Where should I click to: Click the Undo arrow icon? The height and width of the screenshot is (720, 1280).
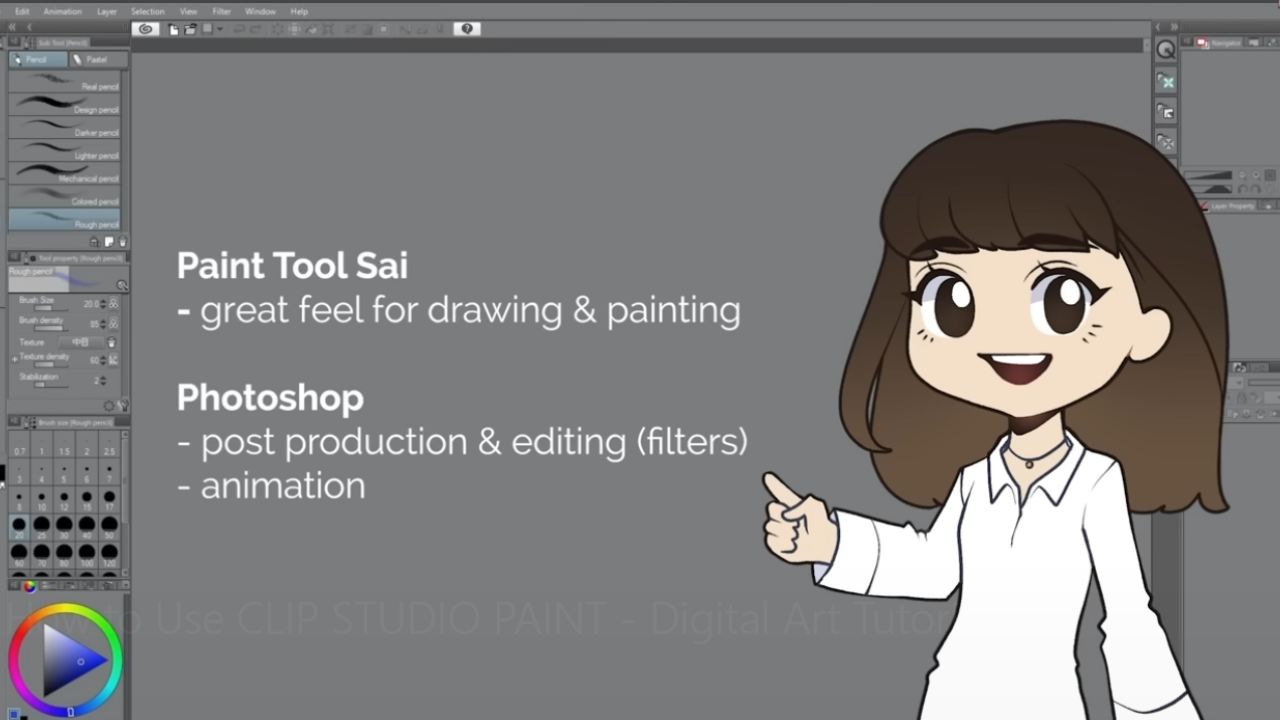click(240, 29)
